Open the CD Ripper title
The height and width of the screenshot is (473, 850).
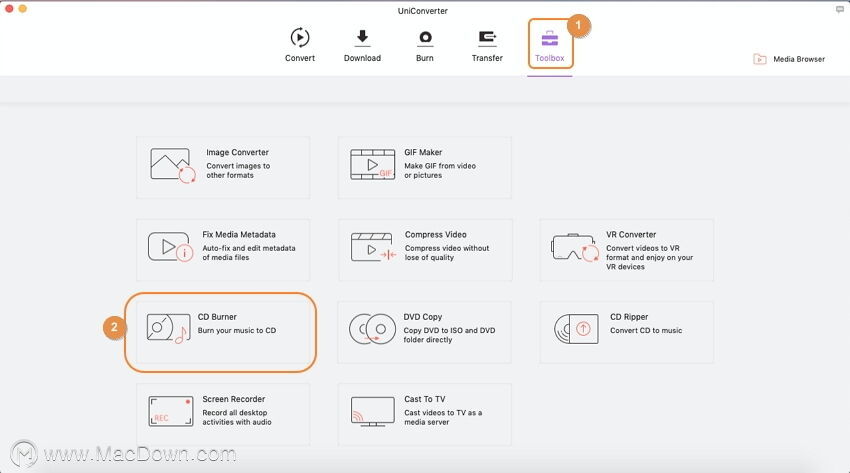629,317
